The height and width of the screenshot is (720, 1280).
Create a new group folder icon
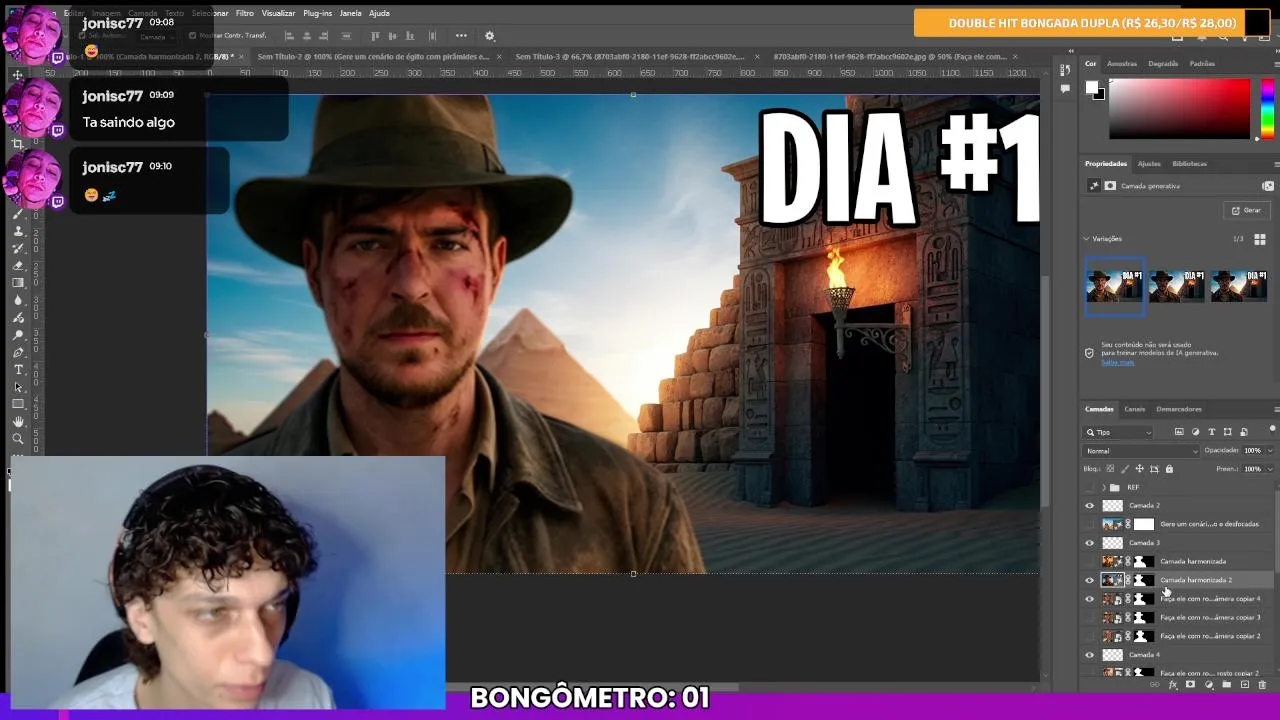pyautogui.click(x=1226, y=685)
